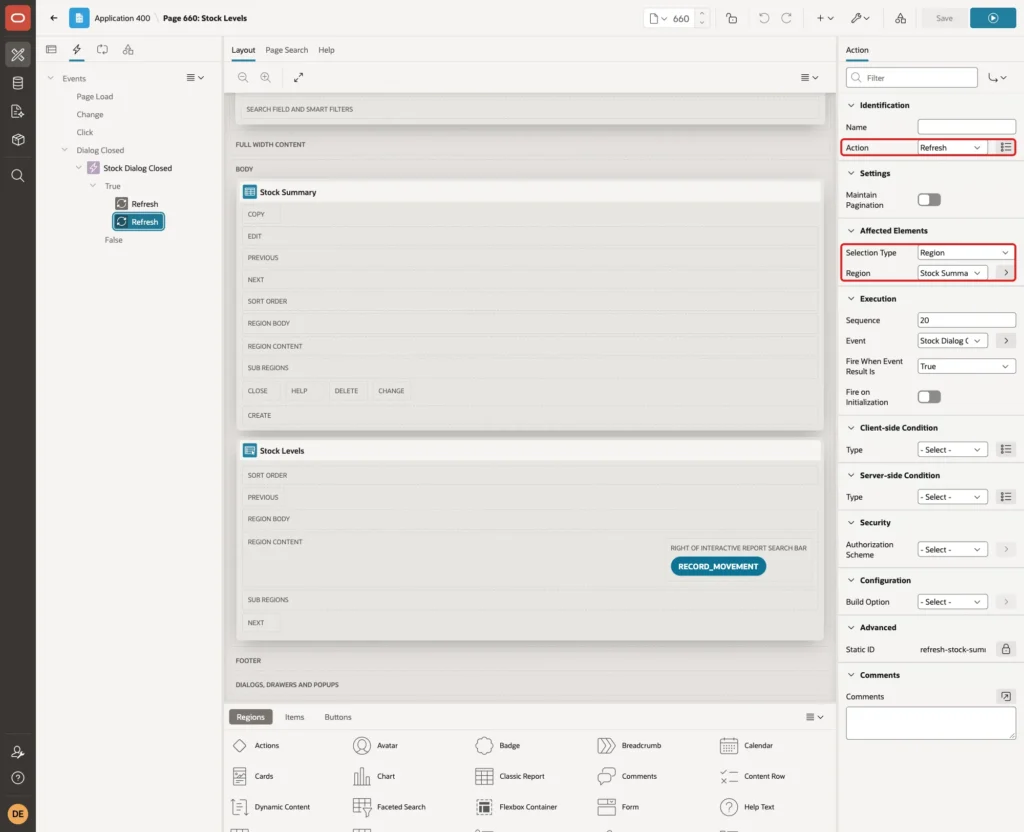Click the Save button
Image resolution: width=1024 pixels, height=832 pixels.
944,18
